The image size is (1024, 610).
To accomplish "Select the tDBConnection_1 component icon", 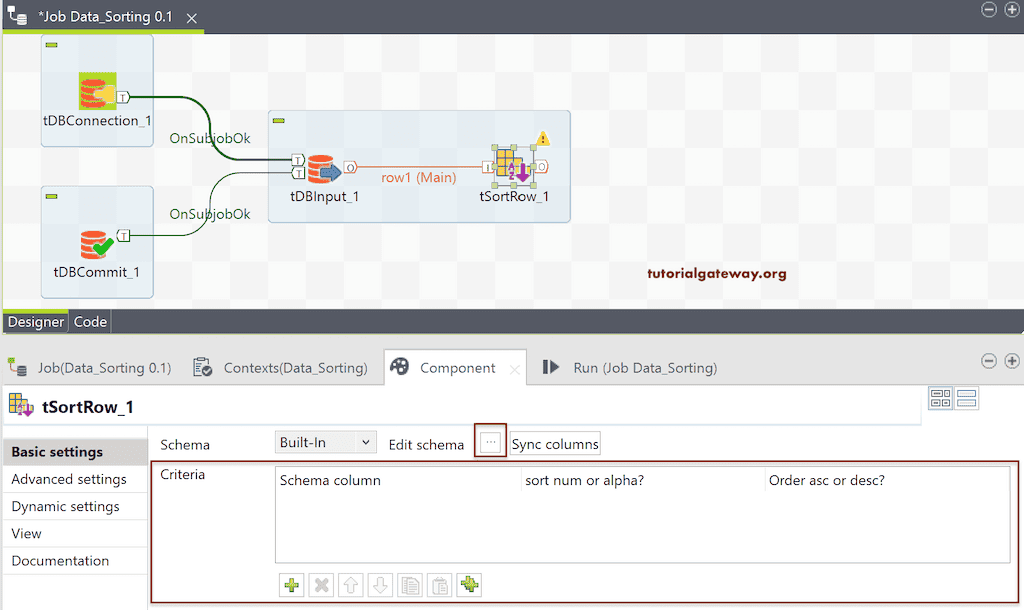I will (x=96, y=88).
